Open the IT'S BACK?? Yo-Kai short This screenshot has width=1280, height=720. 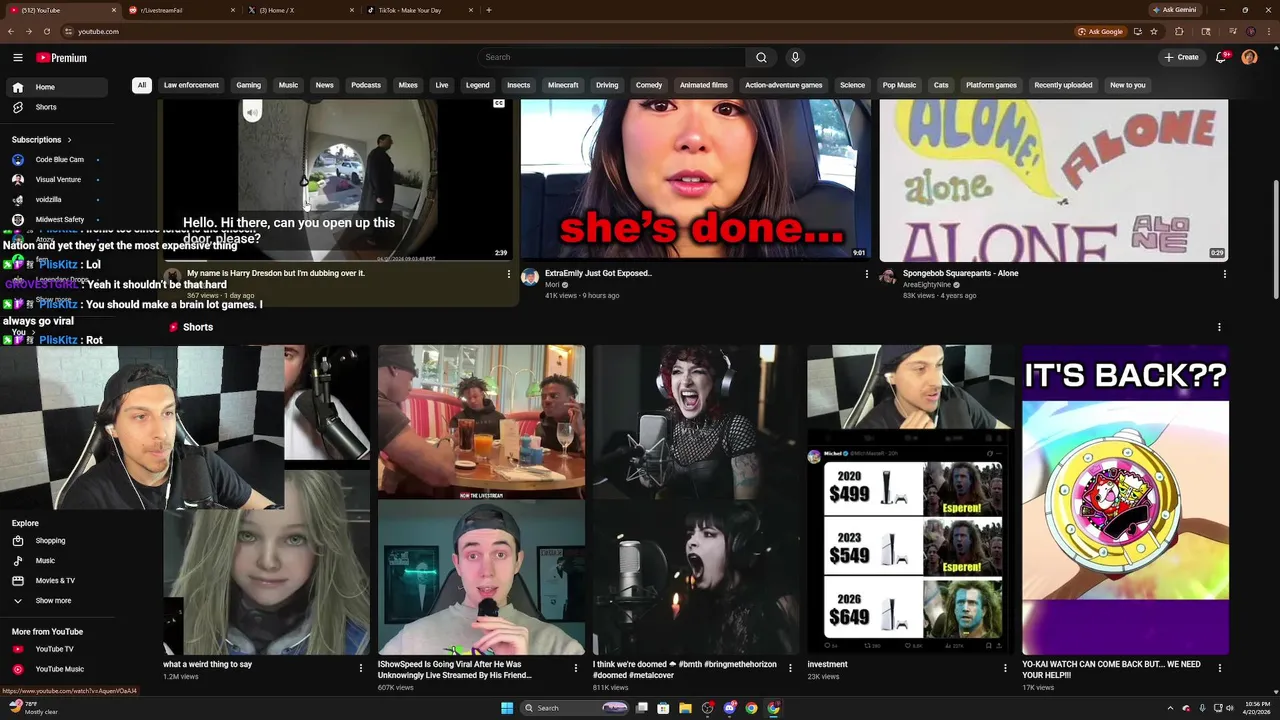click(x=1125, y=500)
